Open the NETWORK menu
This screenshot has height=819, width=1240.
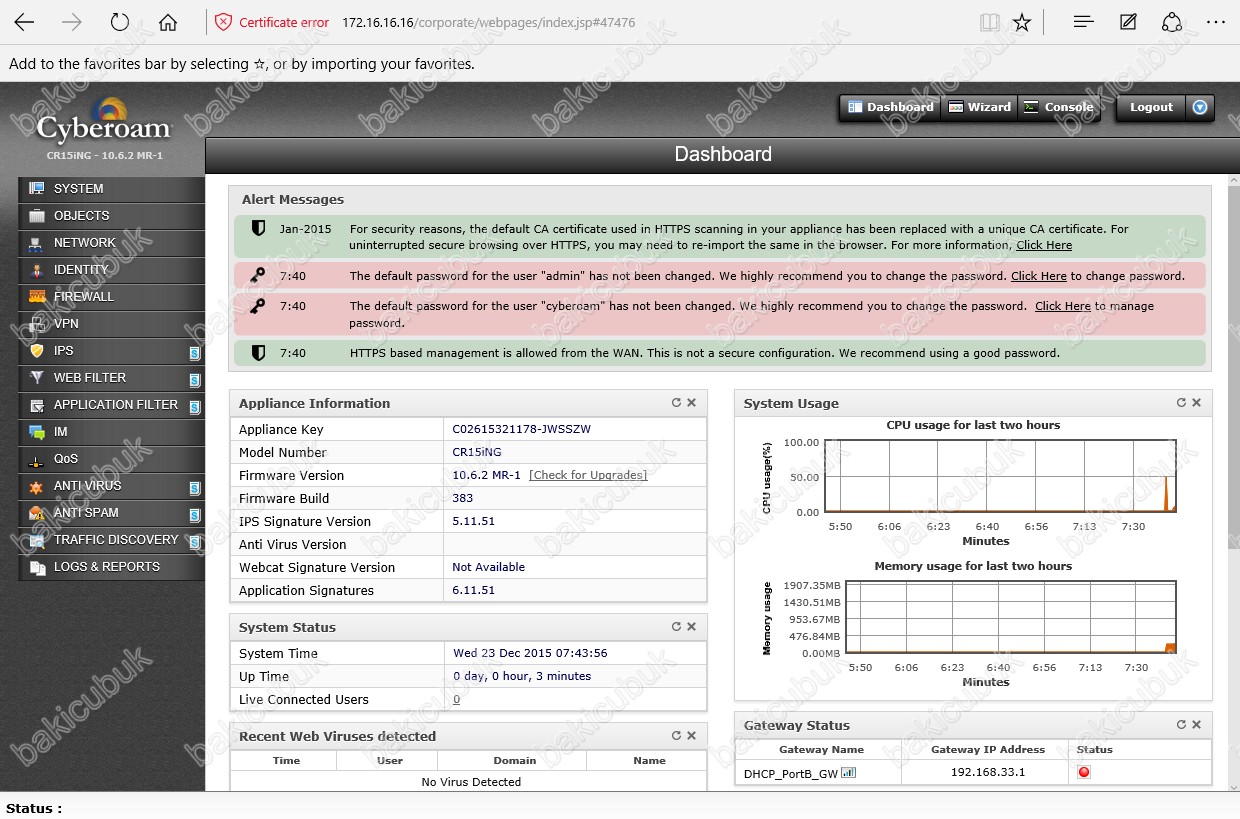click(111, 242)
